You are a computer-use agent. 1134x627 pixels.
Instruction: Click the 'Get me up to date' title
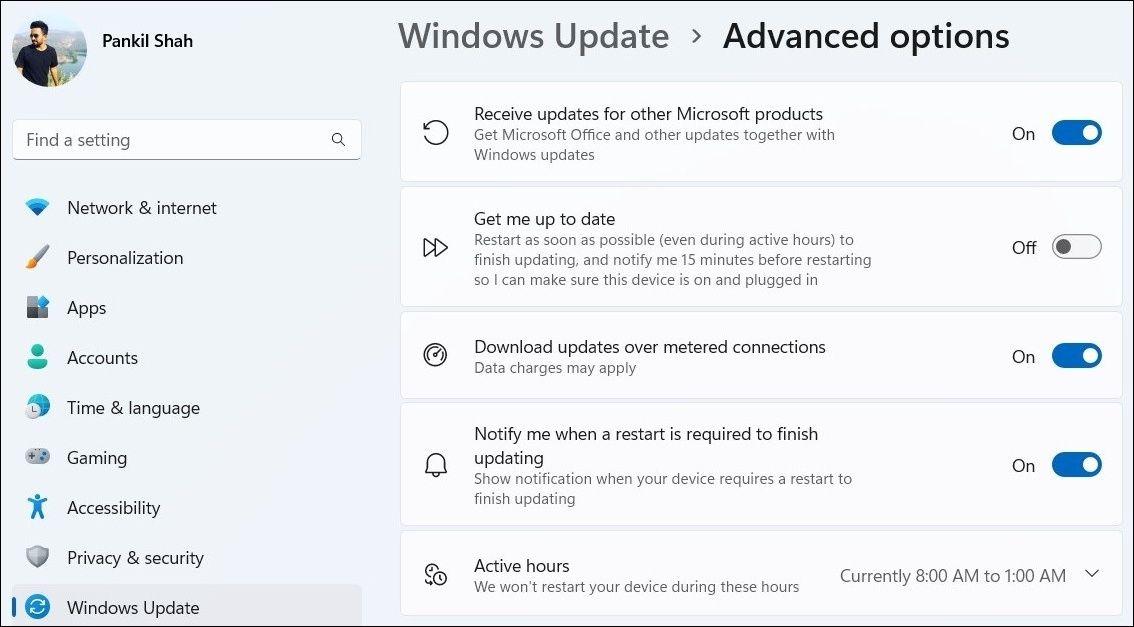click(545, 218)
